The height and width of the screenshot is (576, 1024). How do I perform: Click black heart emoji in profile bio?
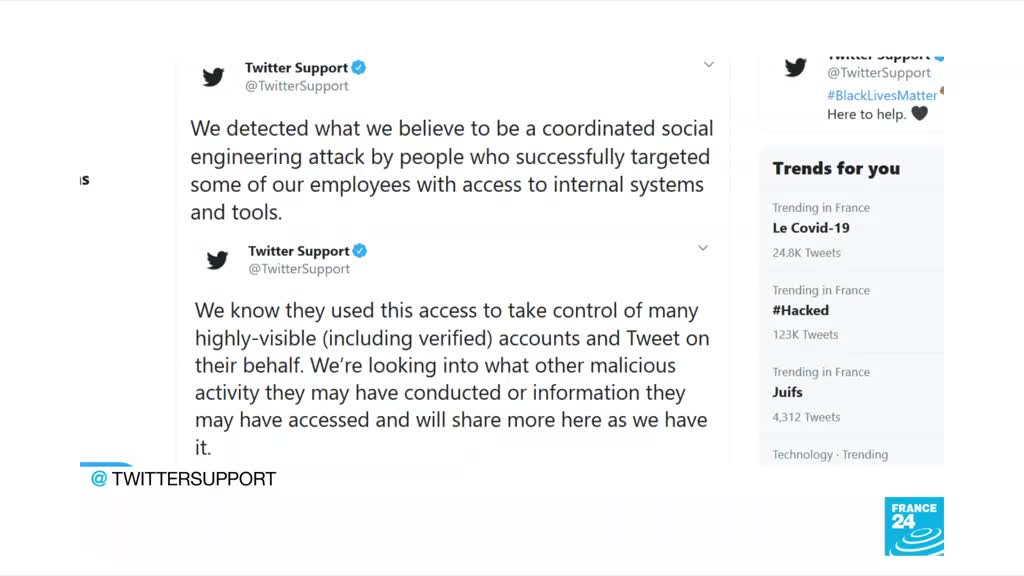click(x=919, y=114)
